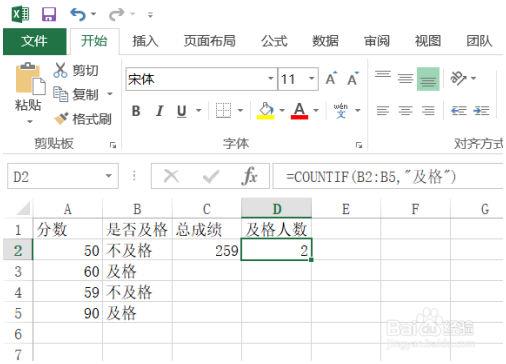
Task: Click the Save floppy disk icon
Action: coord(49,14)
